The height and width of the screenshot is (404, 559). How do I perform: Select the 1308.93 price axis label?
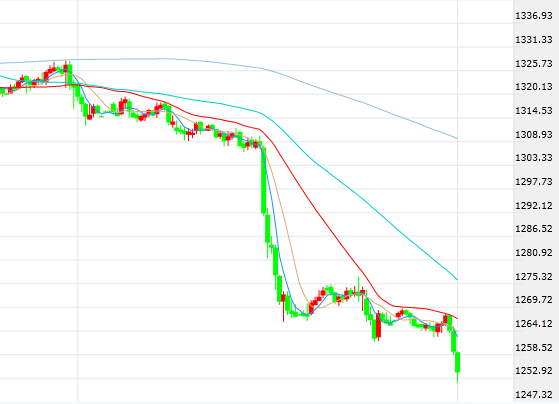(534, 134)
